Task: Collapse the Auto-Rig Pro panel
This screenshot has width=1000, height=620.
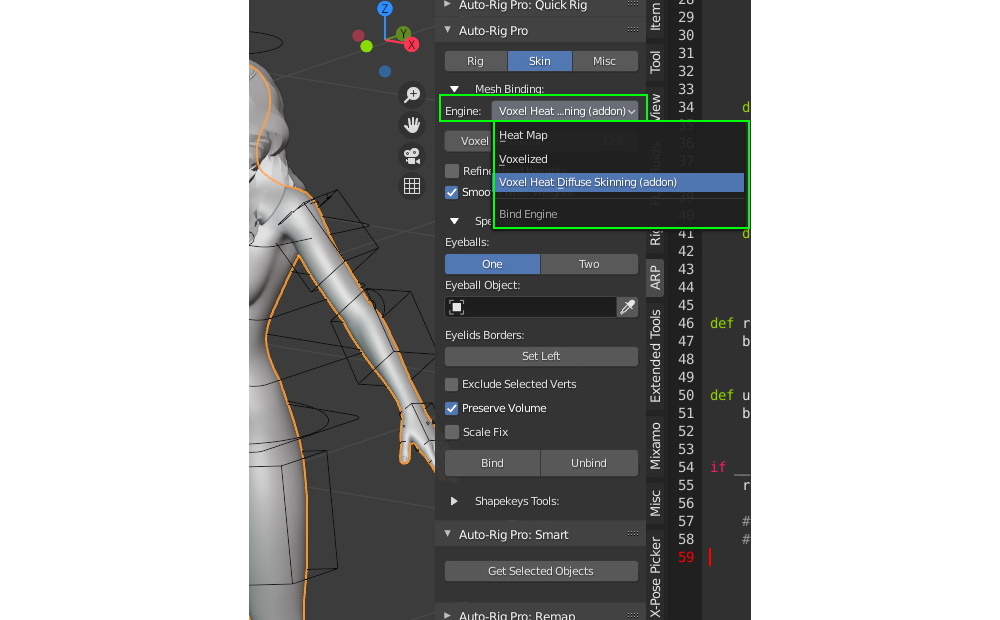Action: coord(448,30)
